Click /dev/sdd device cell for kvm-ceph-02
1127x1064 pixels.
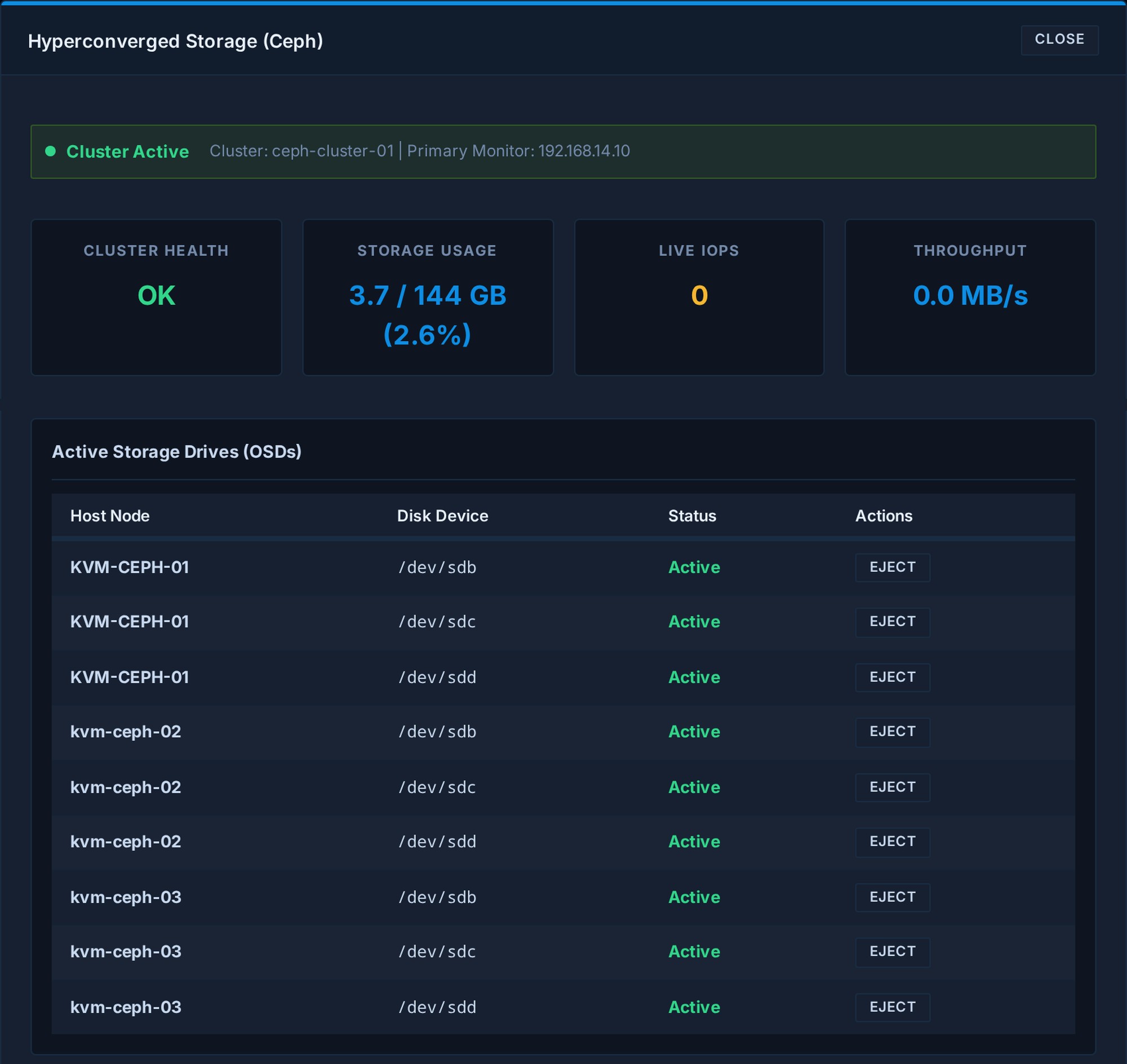pyautogui.click(x=437, y=842)
